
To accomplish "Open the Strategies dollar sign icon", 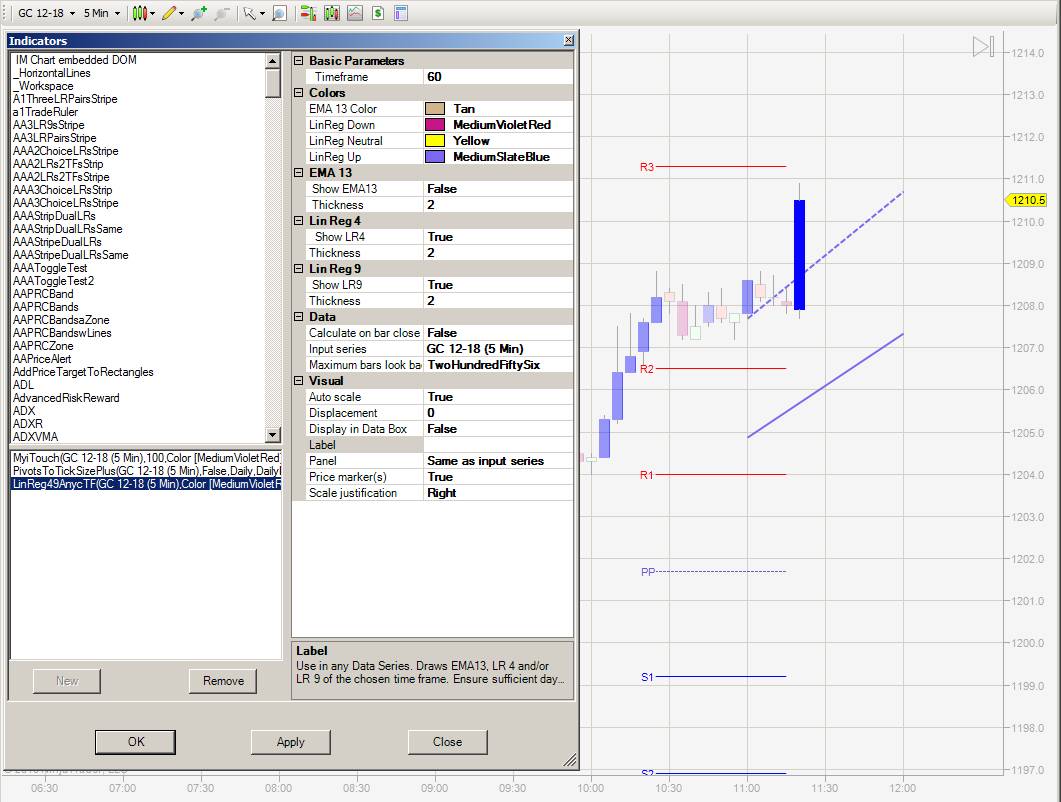I will (378, 13).
